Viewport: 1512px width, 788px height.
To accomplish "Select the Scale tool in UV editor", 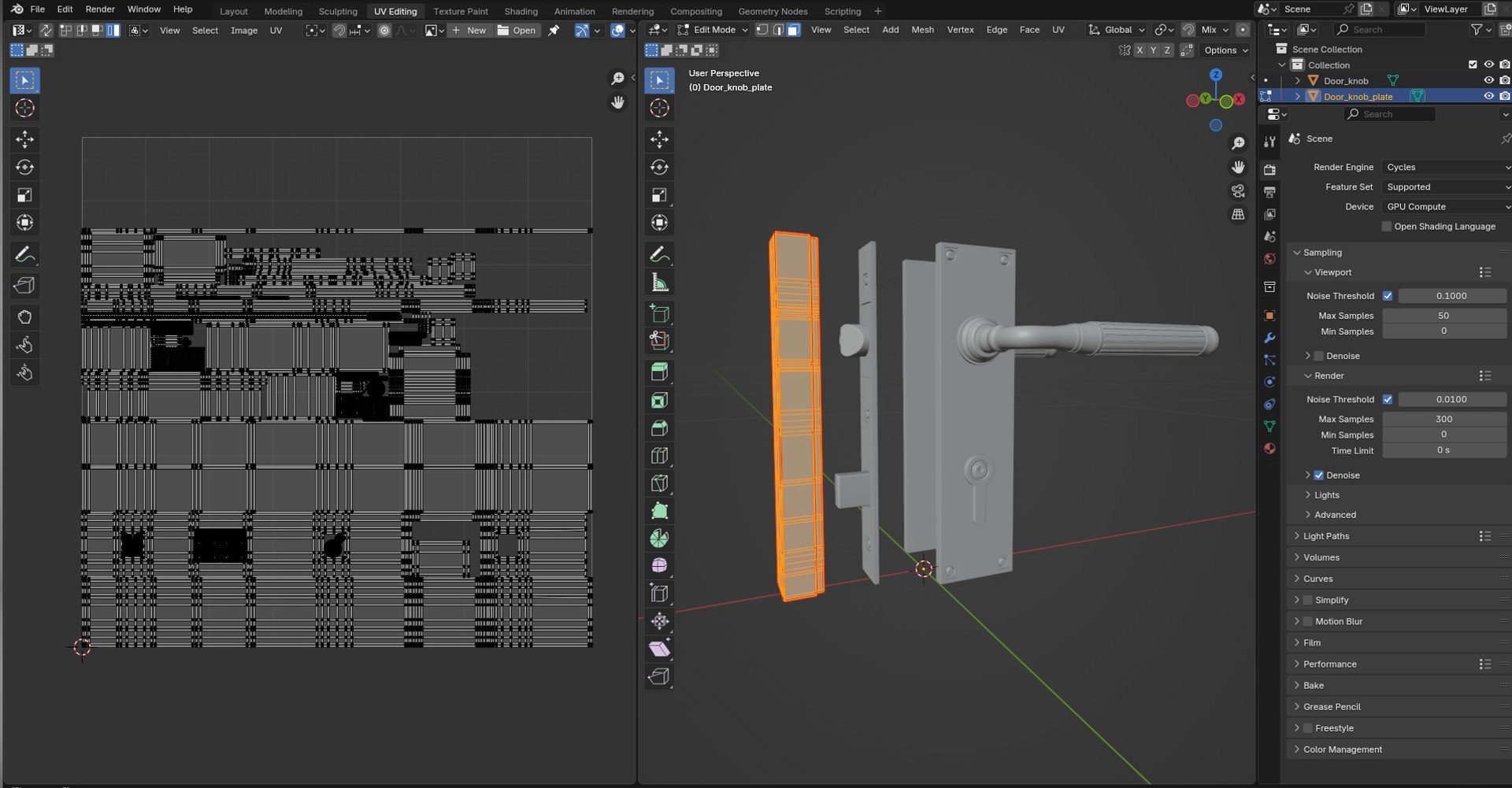I will coord(25,195).
